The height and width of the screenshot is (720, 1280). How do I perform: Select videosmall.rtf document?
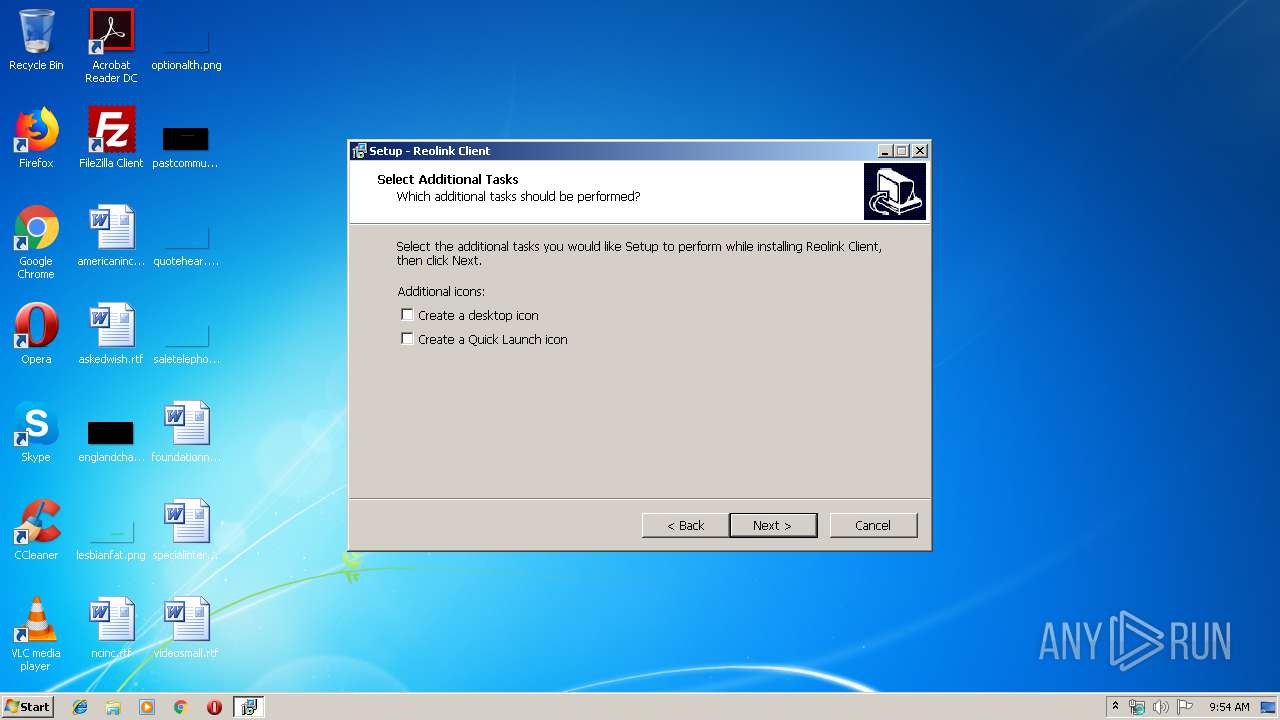(186, 628)
